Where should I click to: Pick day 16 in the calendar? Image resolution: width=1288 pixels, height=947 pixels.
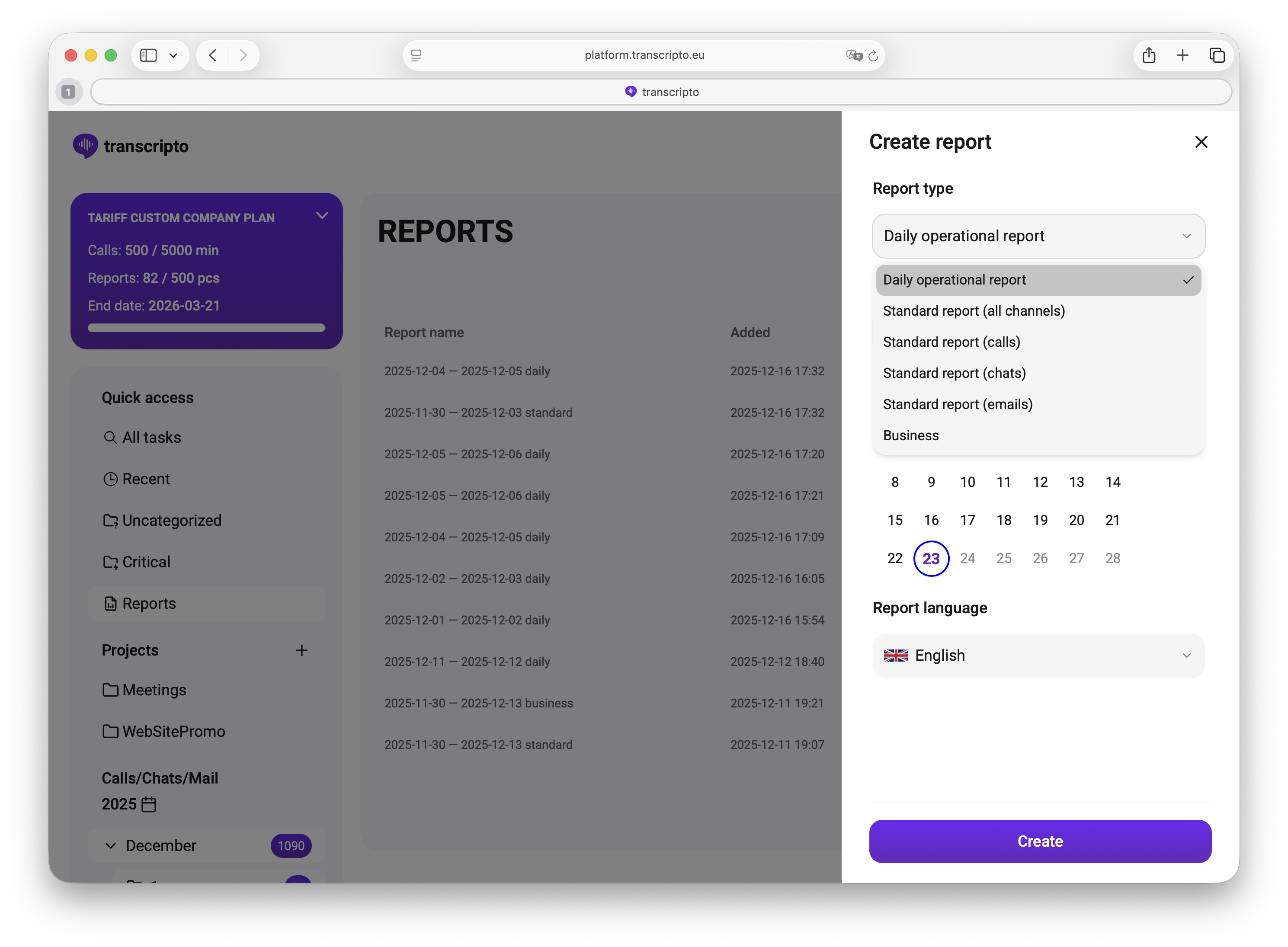click(x=931, y=520)
